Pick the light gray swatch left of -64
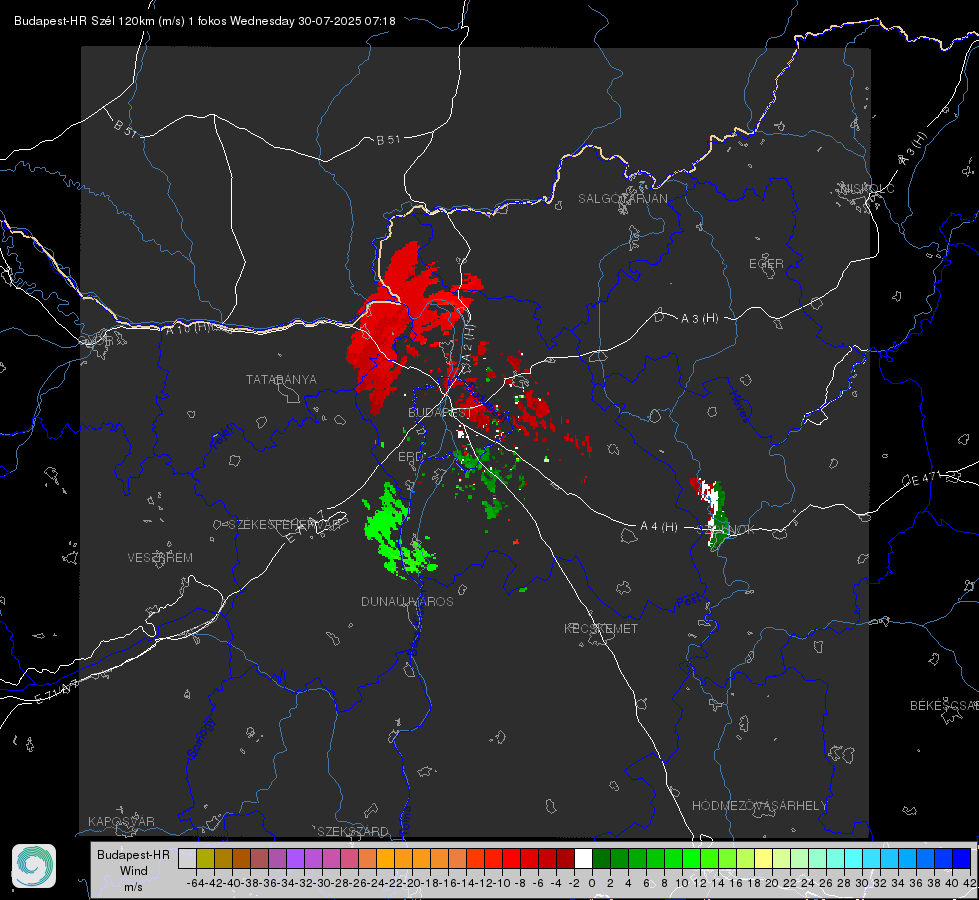979x900 pixels. [187, 858]
